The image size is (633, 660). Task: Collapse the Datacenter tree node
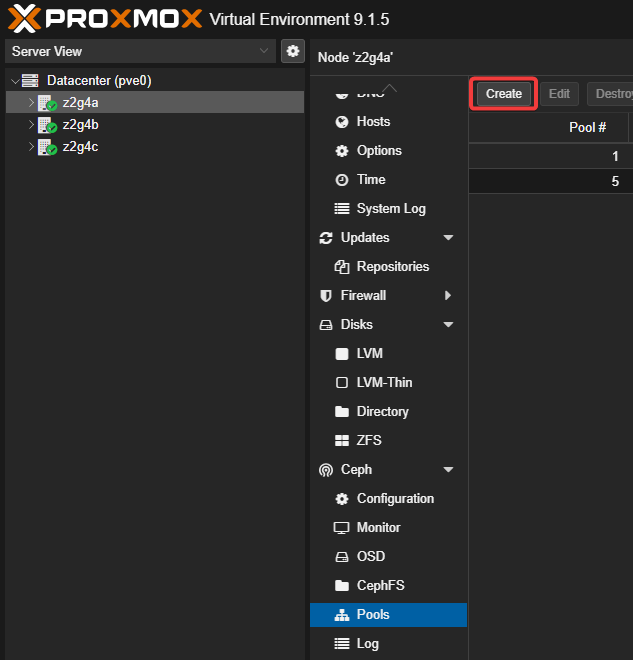click(14, 81)
